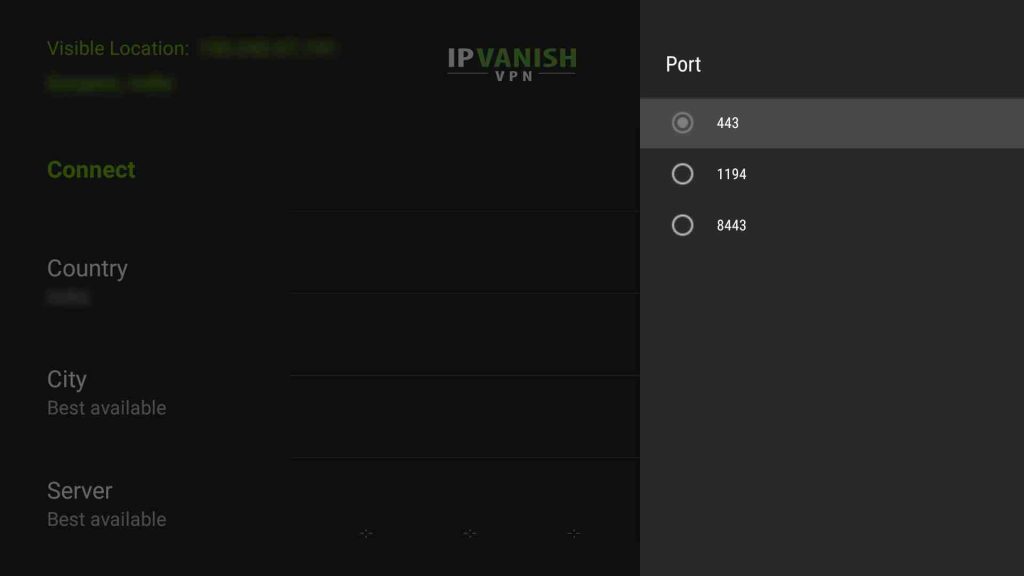1024x576 pixels.
Task: Click the Port panel heading
Action: point(683,64)
